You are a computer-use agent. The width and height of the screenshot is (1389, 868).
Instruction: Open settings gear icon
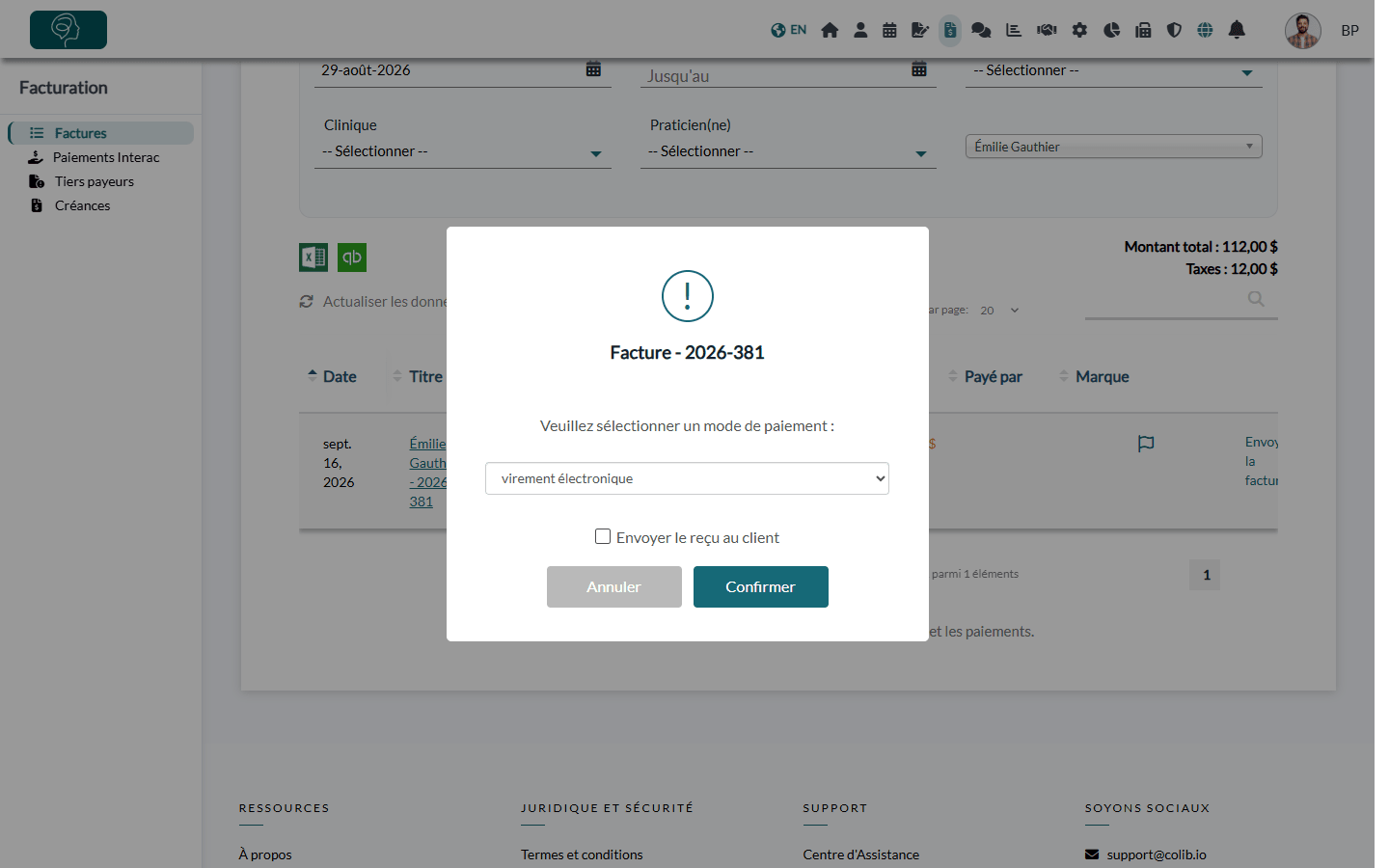click(1079, 30)
